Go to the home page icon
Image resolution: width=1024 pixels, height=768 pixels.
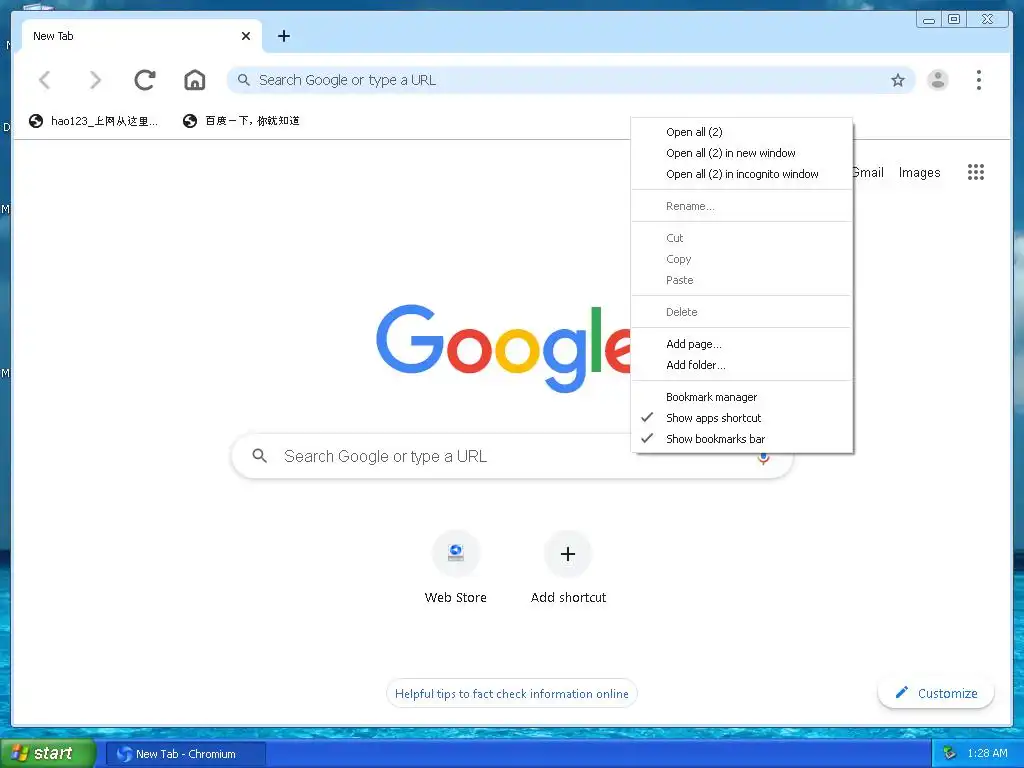[195, 80]
